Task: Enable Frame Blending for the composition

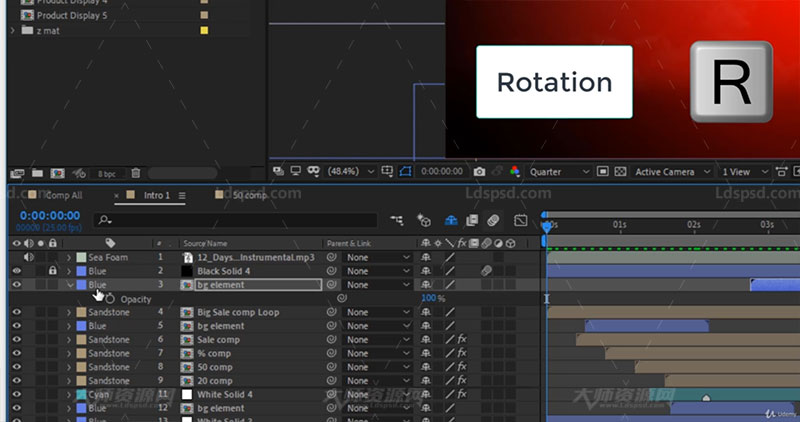Action: (472, 220)
